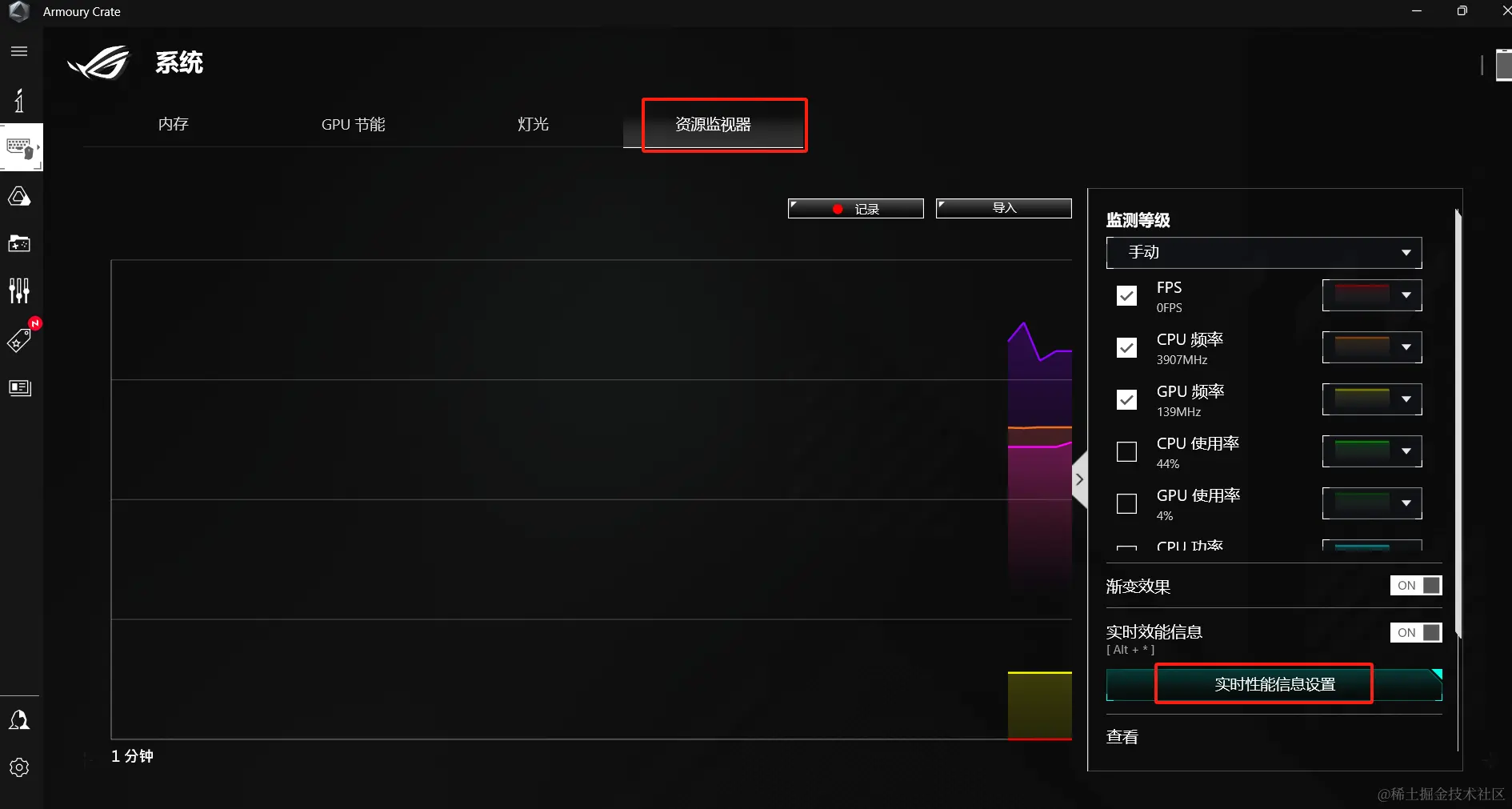Uncheck the FPS checkbox

pyautogui.click(x=1126, y=296)
